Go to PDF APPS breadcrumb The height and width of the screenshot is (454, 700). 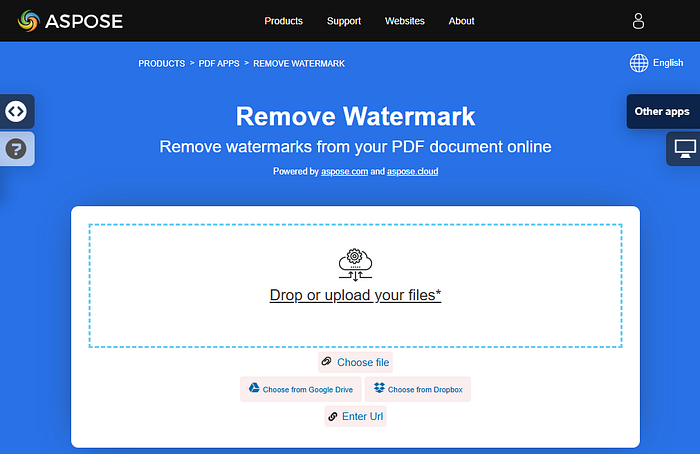[219, 63]
